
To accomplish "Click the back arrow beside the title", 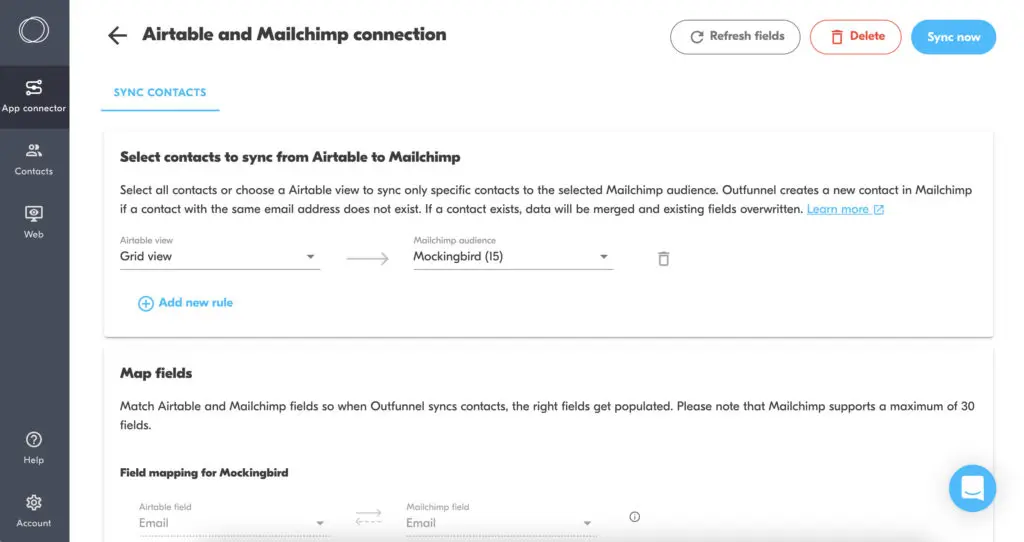I will click(x=118, y=36).
